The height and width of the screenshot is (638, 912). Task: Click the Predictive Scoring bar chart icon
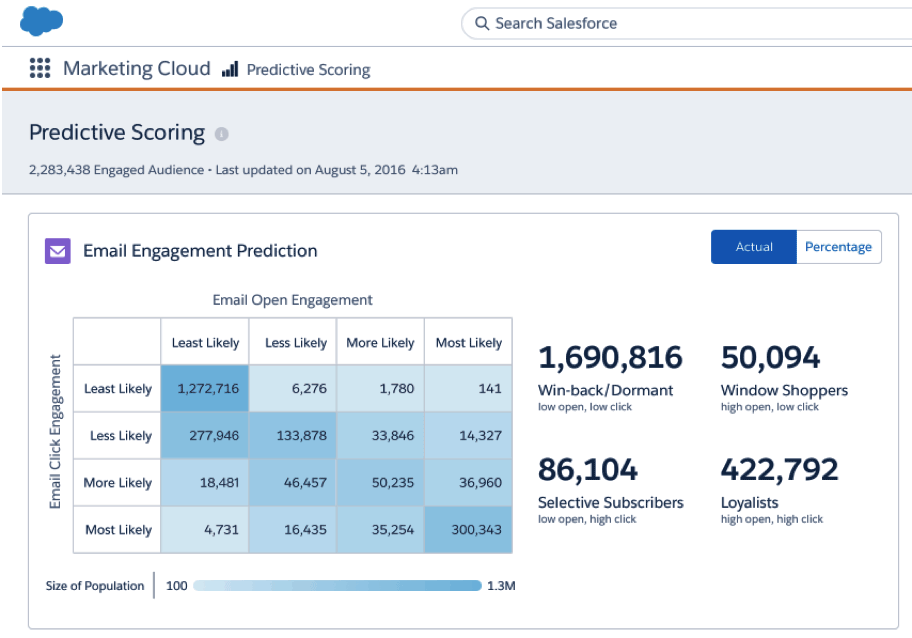coord(230,69)
